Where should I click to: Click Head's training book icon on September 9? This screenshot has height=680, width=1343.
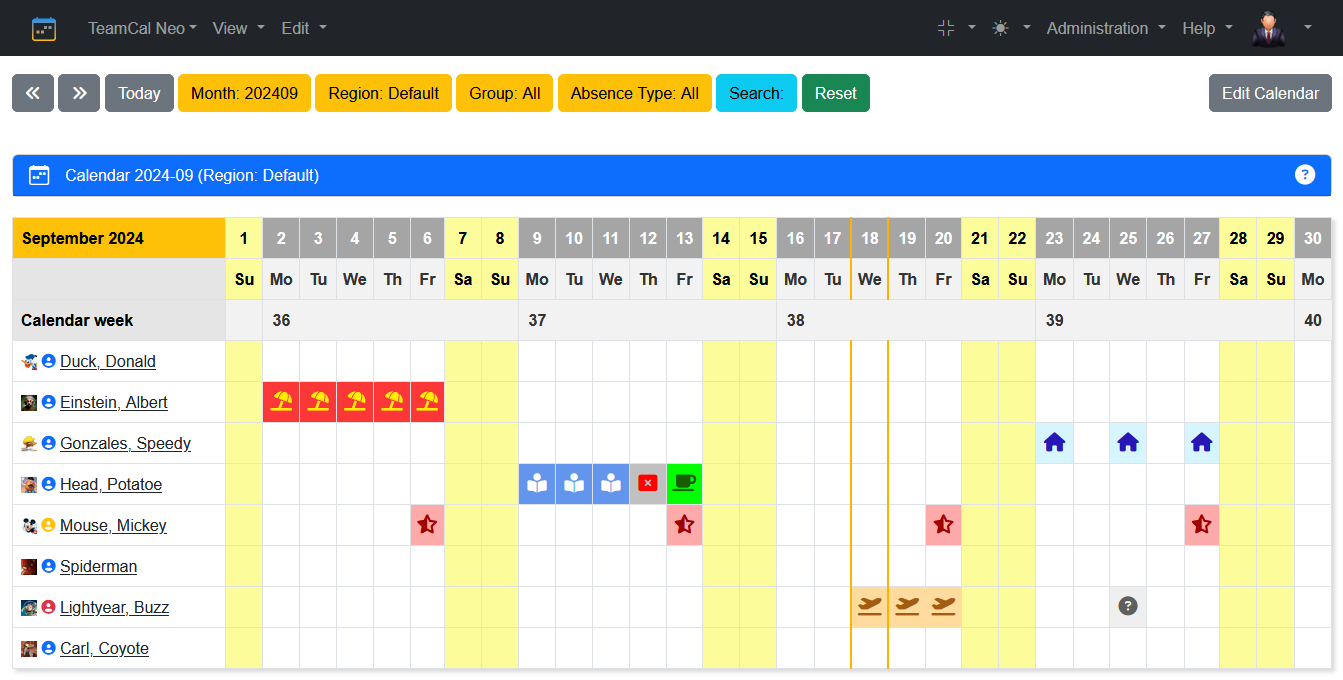click(537, 484)
